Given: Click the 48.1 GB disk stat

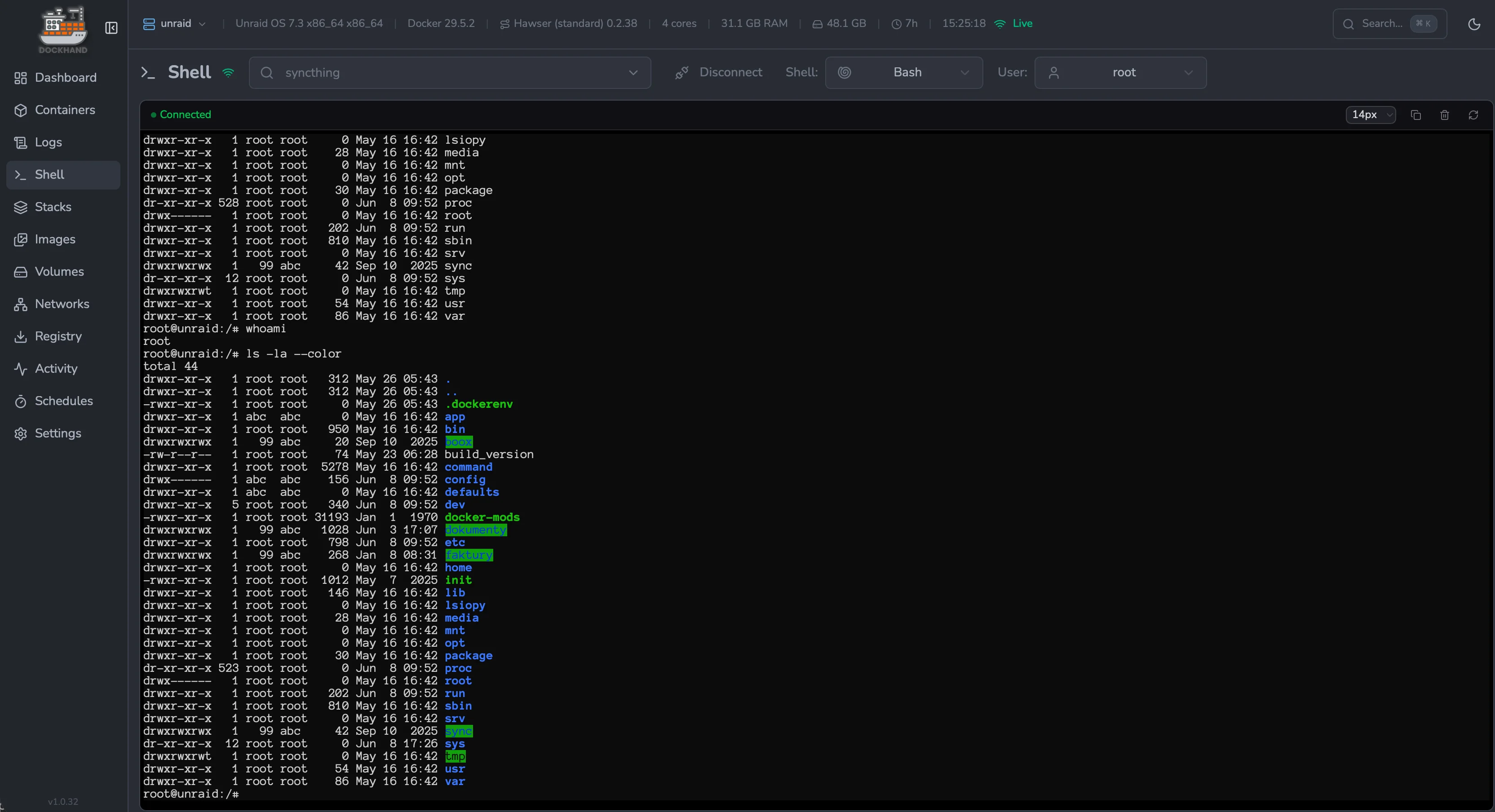Looking at the screenshot, I should click(x=839, y=24).
